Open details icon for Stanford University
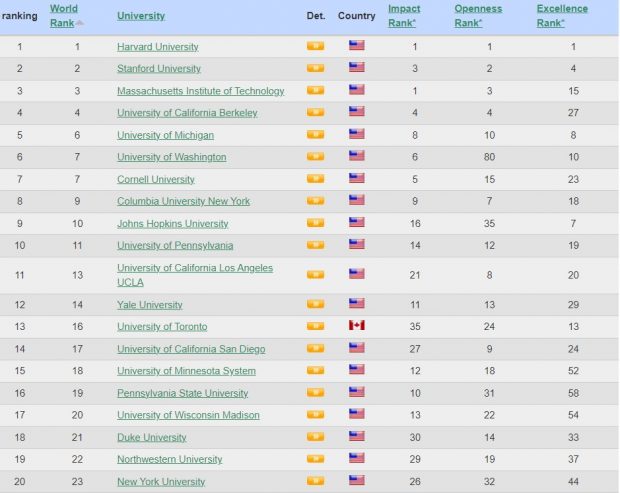620x493 pixels. click(x=315, y=68)
